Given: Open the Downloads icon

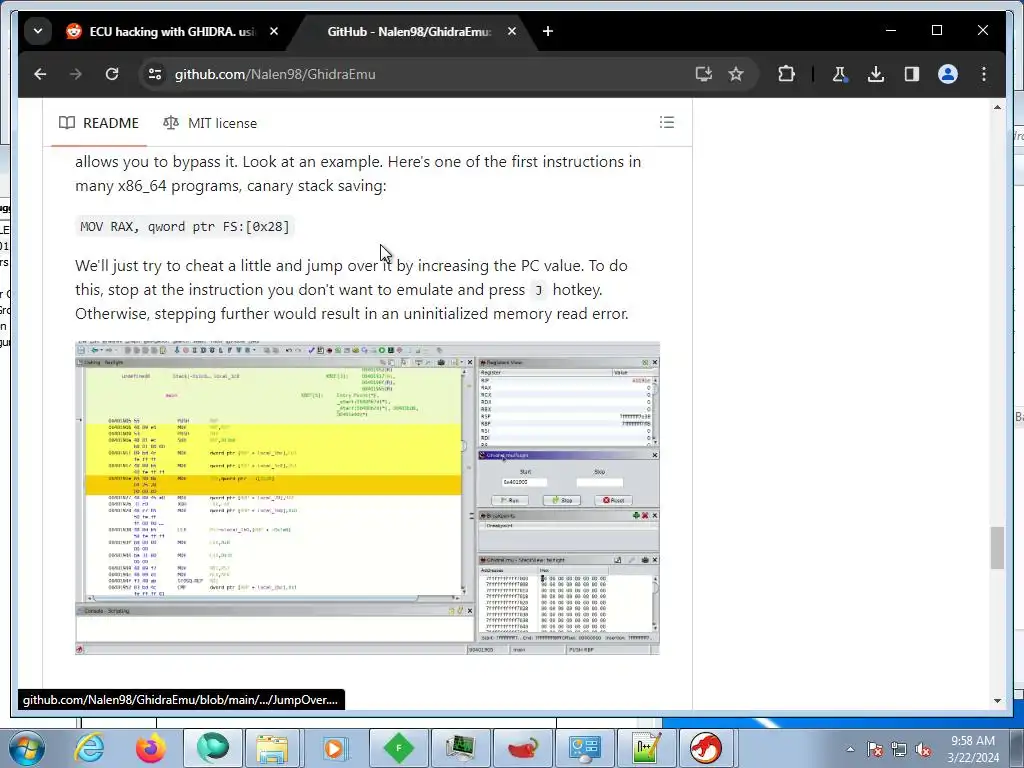Looking at the screenshot, I should pyautogui.click(x=876, y=74).
